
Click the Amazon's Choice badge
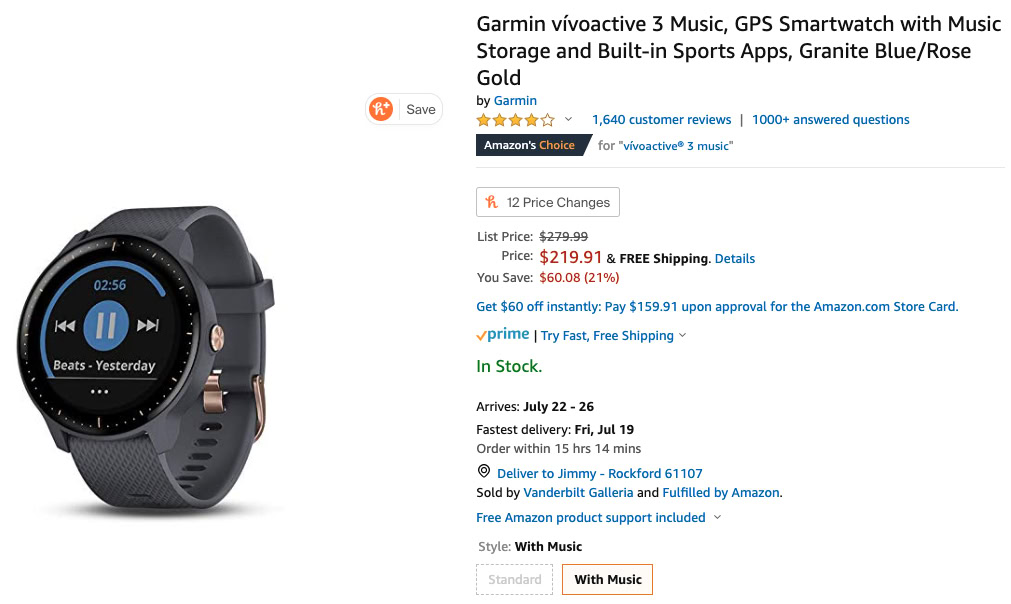(530, 145)
